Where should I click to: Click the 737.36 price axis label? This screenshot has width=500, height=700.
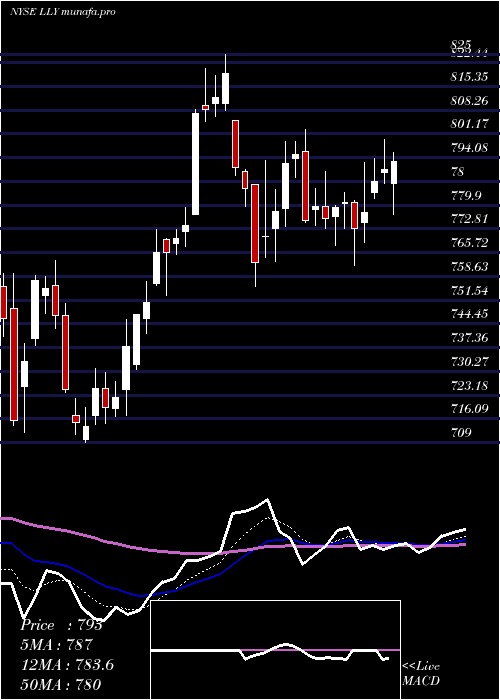(x=469, y=338)
